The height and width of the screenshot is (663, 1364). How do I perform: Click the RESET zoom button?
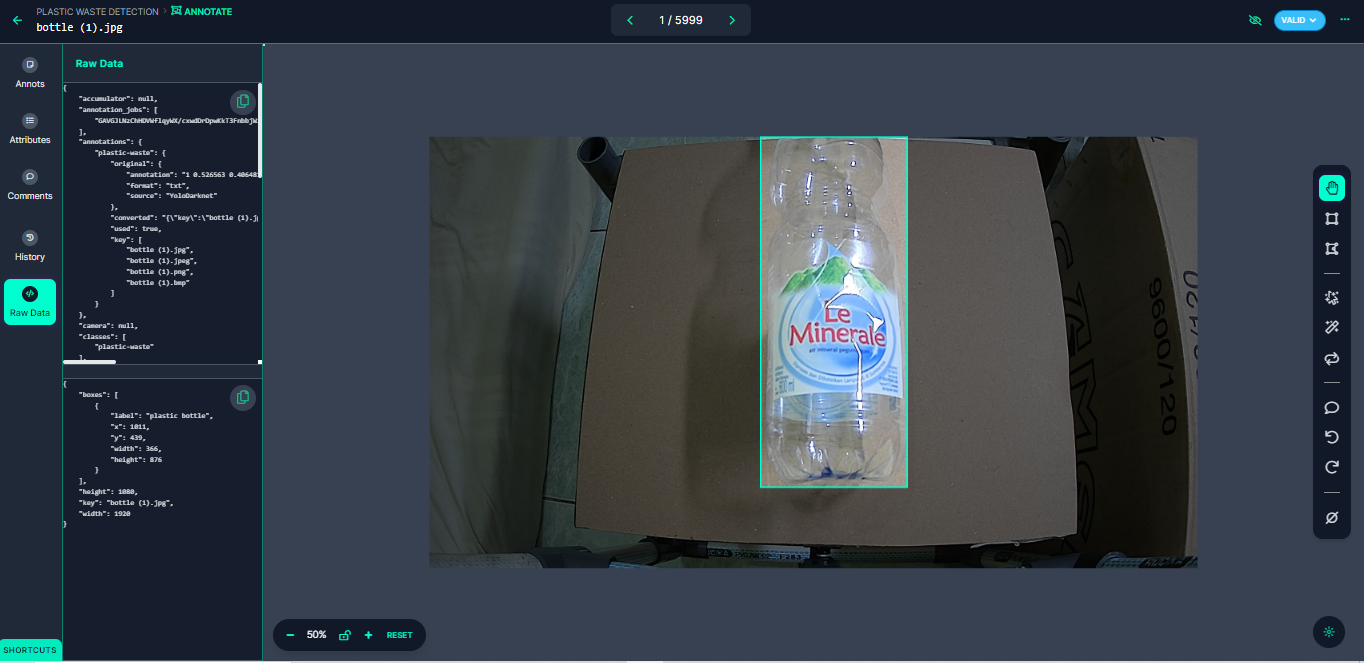(399, 635)
